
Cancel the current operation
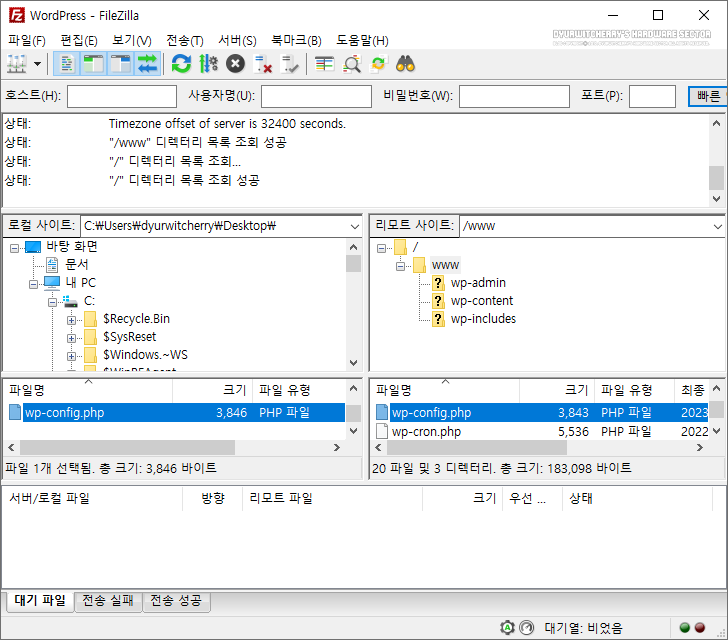[235, 64]
